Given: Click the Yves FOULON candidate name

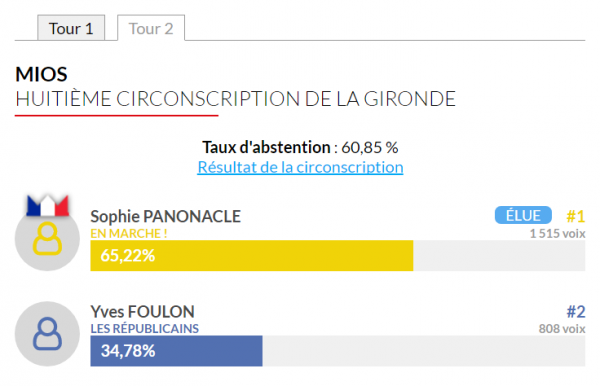Looking at the screenshot, I should click(142, 312).
